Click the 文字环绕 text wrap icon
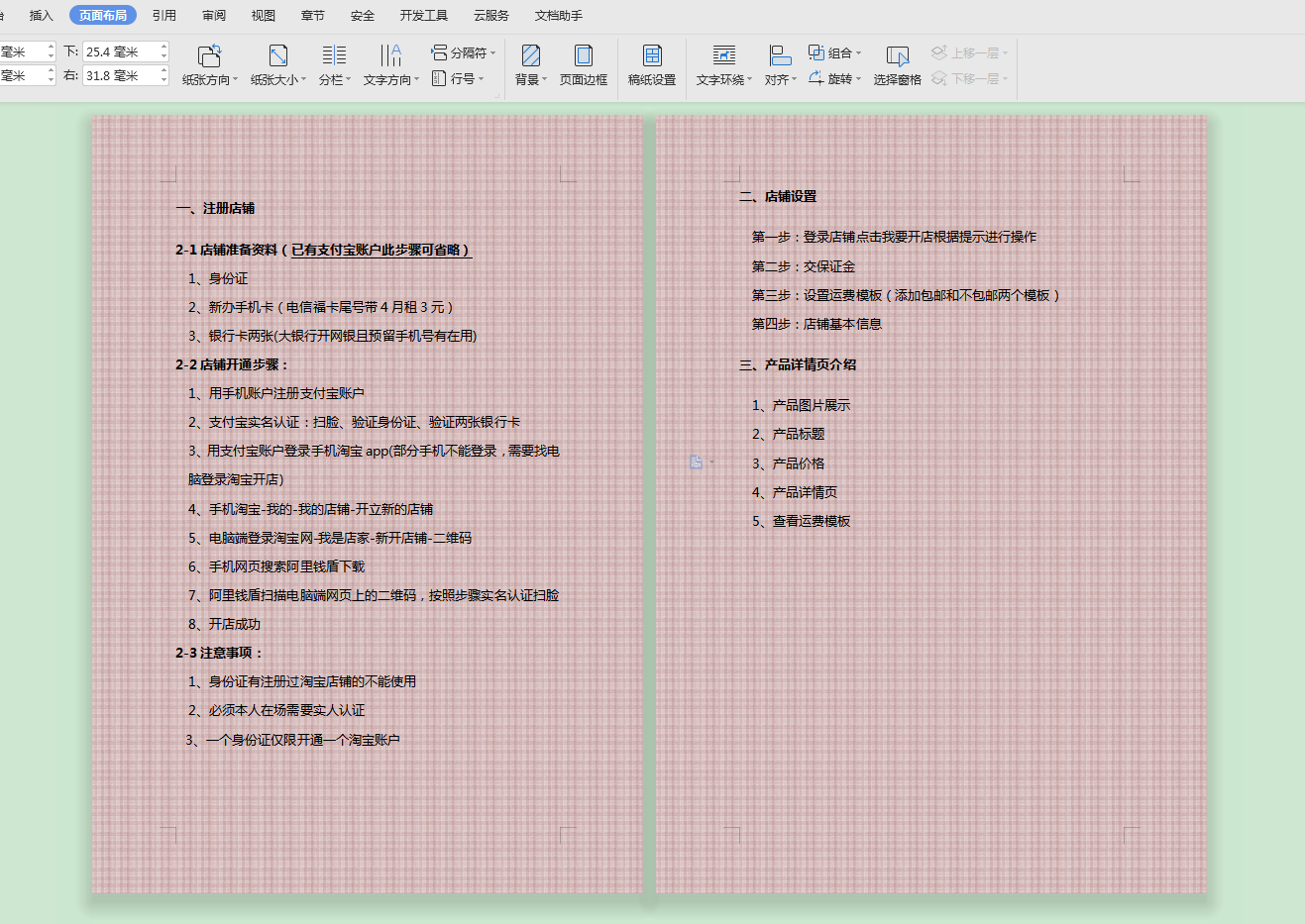The height and width of the screenshot is (924, 1305). [x=724, y=56]
